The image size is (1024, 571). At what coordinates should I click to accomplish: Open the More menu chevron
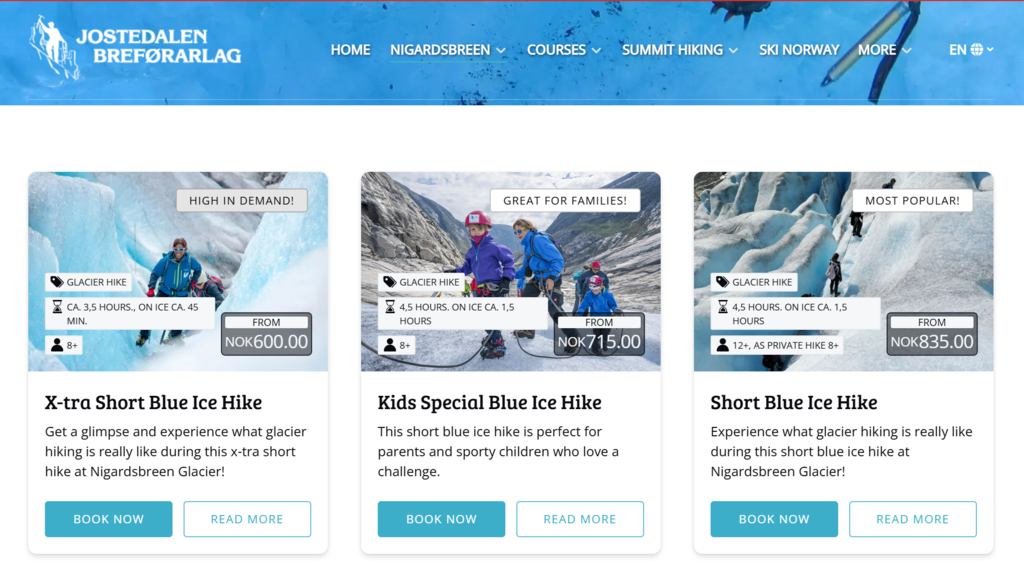(x=906, y=50)
